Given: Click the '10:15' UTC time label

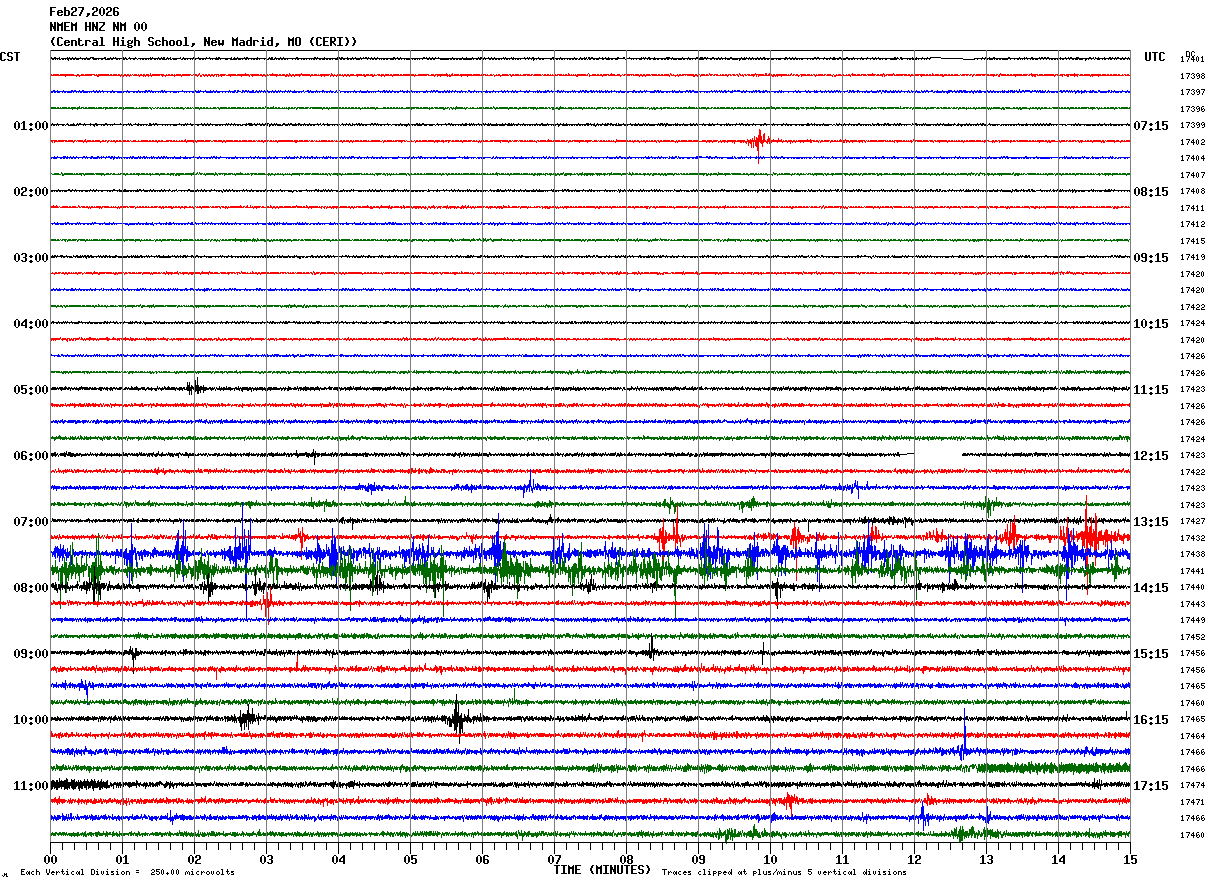Looking at the screenshot, I should coord(1151,324).
